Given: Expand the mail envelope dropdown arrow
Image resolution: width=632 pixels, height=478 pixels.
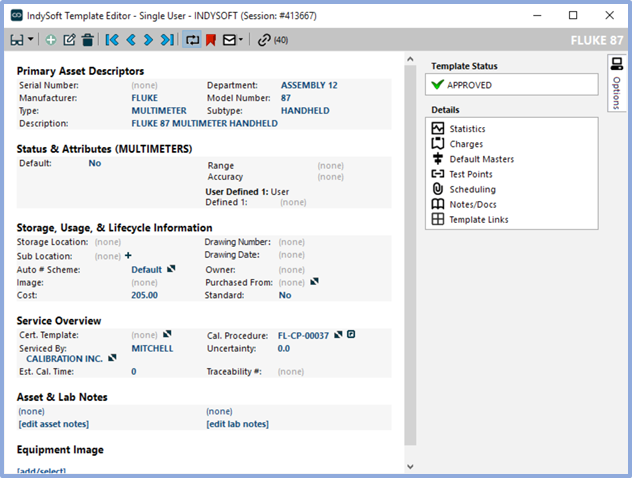Looking at the screenshot, I should pyautogui.click(x=241, y=40).
